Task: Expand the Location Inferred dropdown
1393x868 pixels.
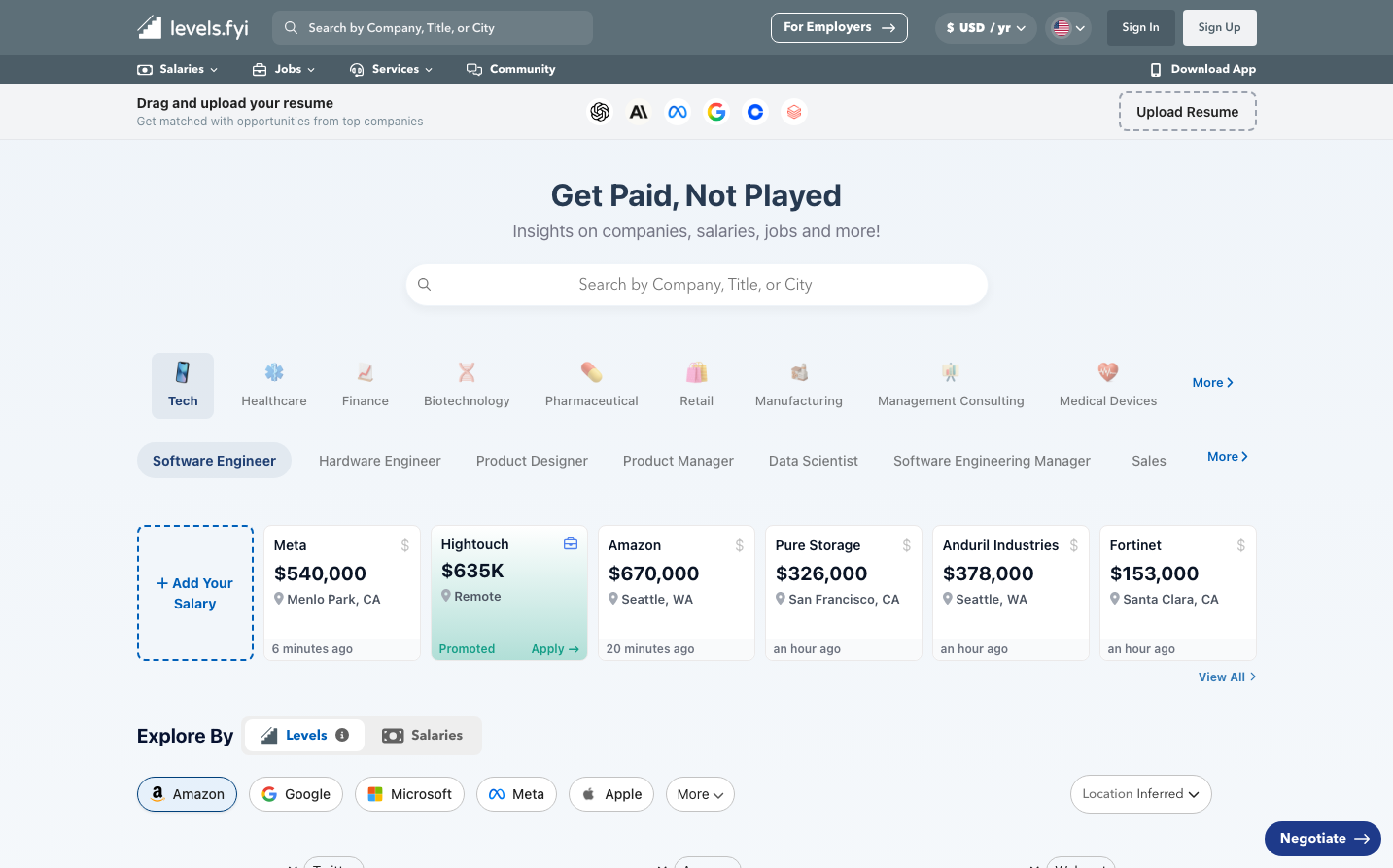Action: pyautogui.click(x=1140, y=794)
